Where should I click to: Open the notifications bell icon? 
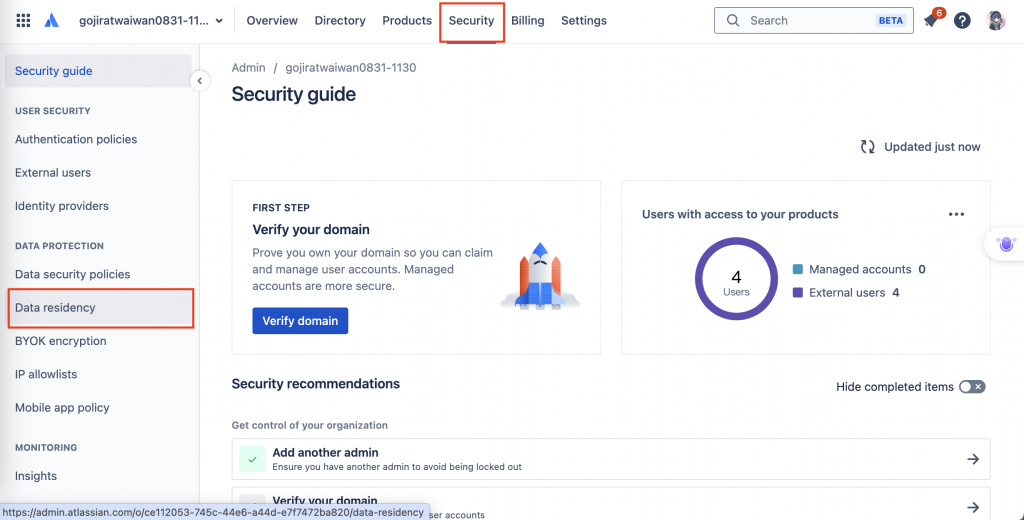pos(931,20)
